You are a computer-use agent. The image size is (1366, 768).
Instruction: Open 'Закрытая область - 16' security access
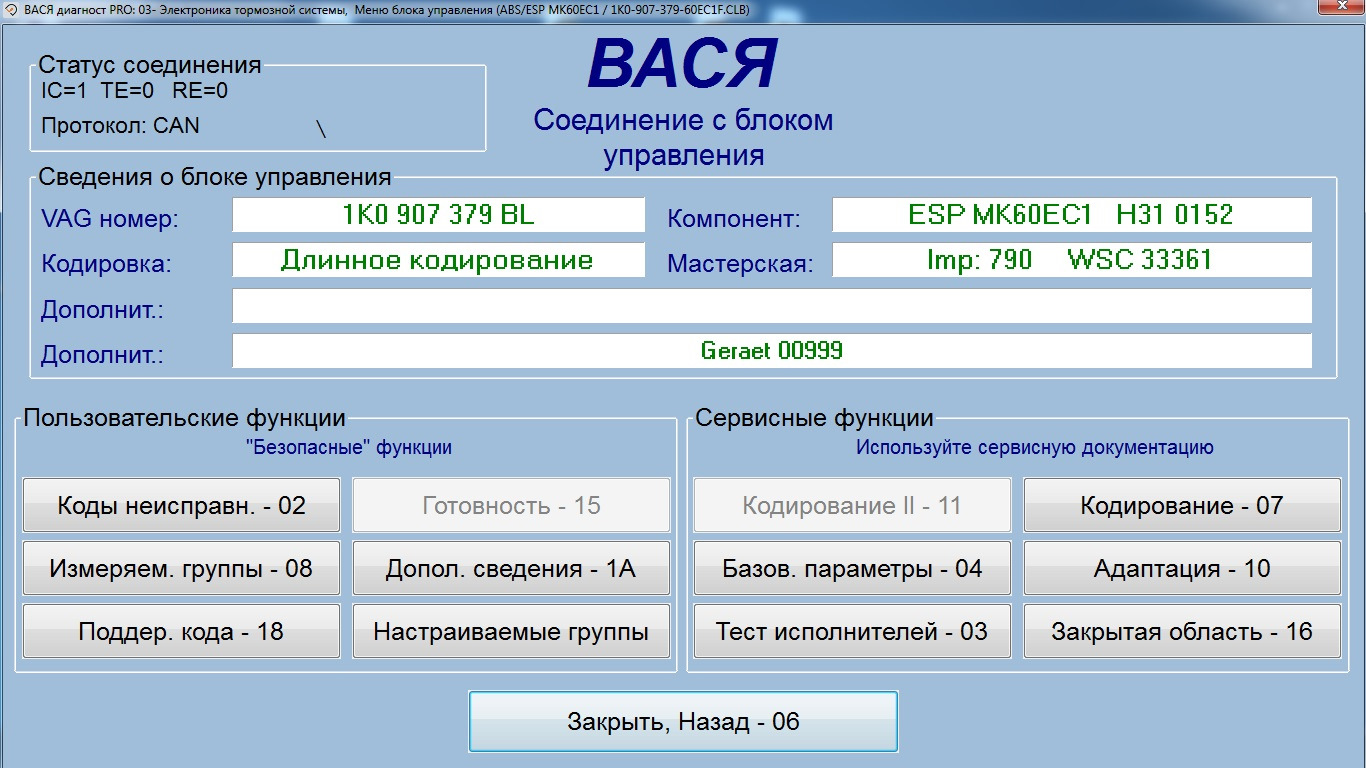1182,631
